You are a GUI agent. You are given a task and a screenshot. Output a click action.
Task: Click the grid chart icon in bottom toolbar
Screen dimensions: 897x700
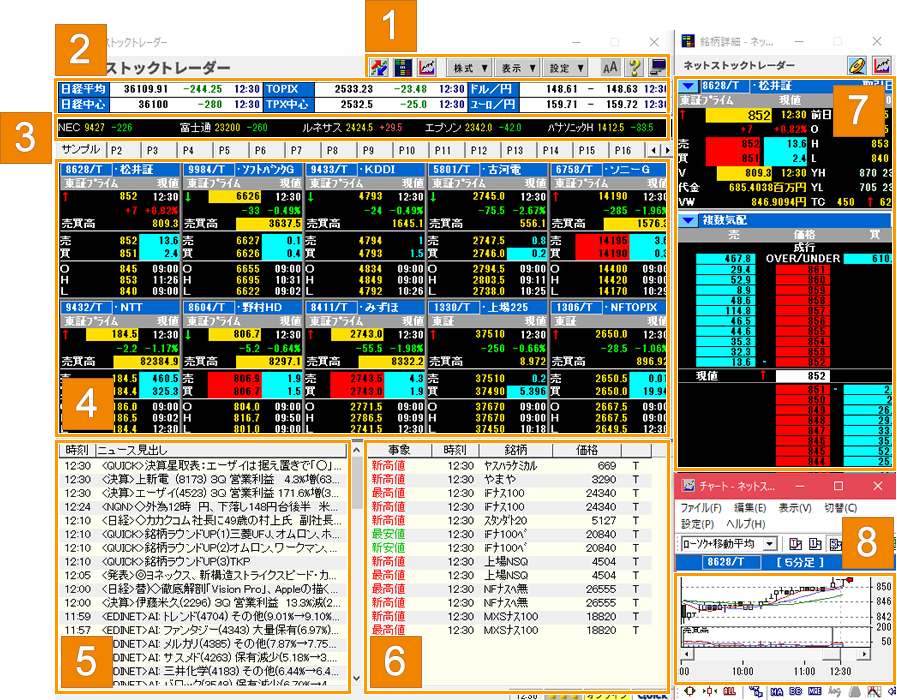[x=874, y=691]
